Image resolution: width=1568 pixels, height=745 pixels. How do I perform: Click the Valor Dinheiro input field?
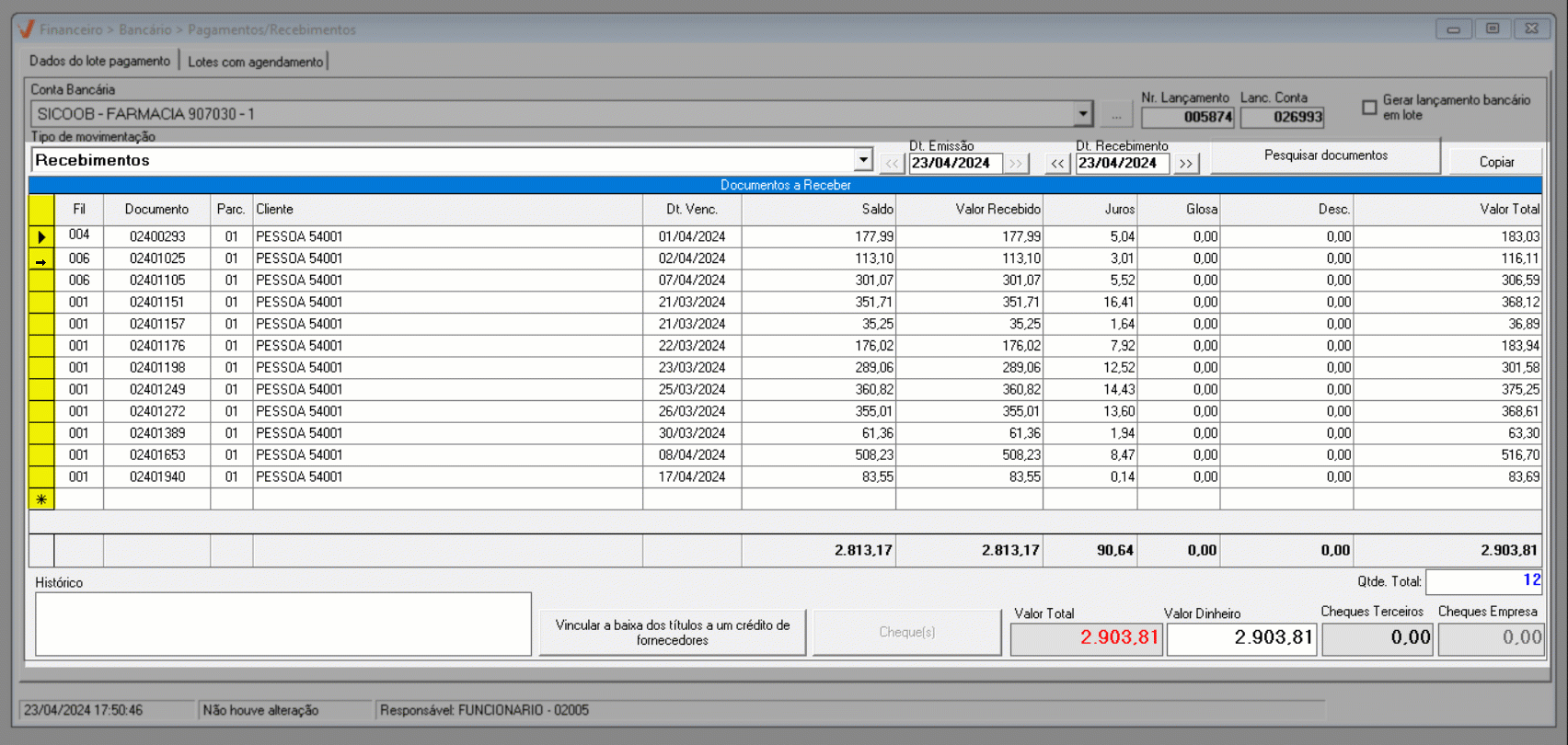[x=1240, y=637]
